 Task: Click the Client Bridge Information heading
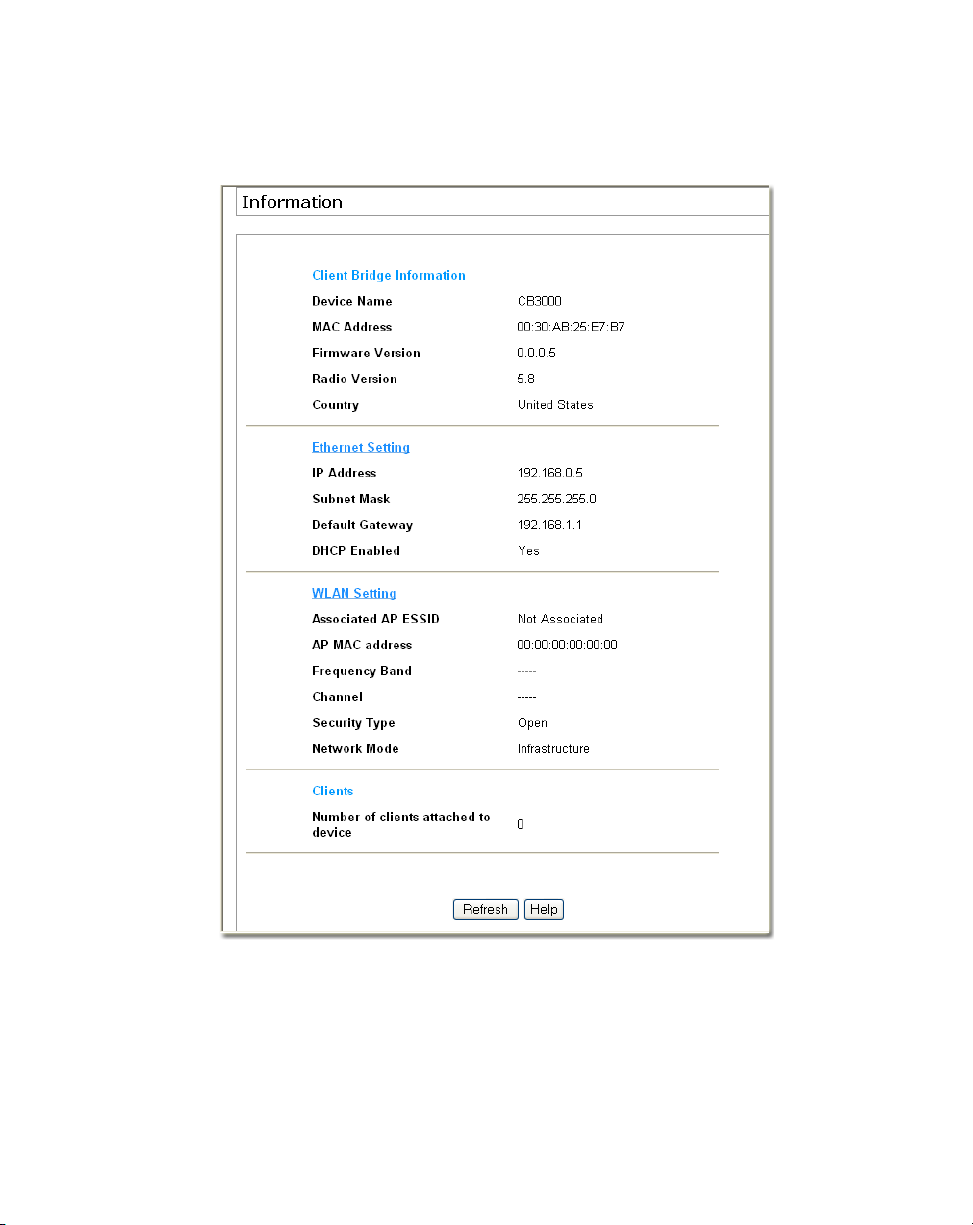389,275
